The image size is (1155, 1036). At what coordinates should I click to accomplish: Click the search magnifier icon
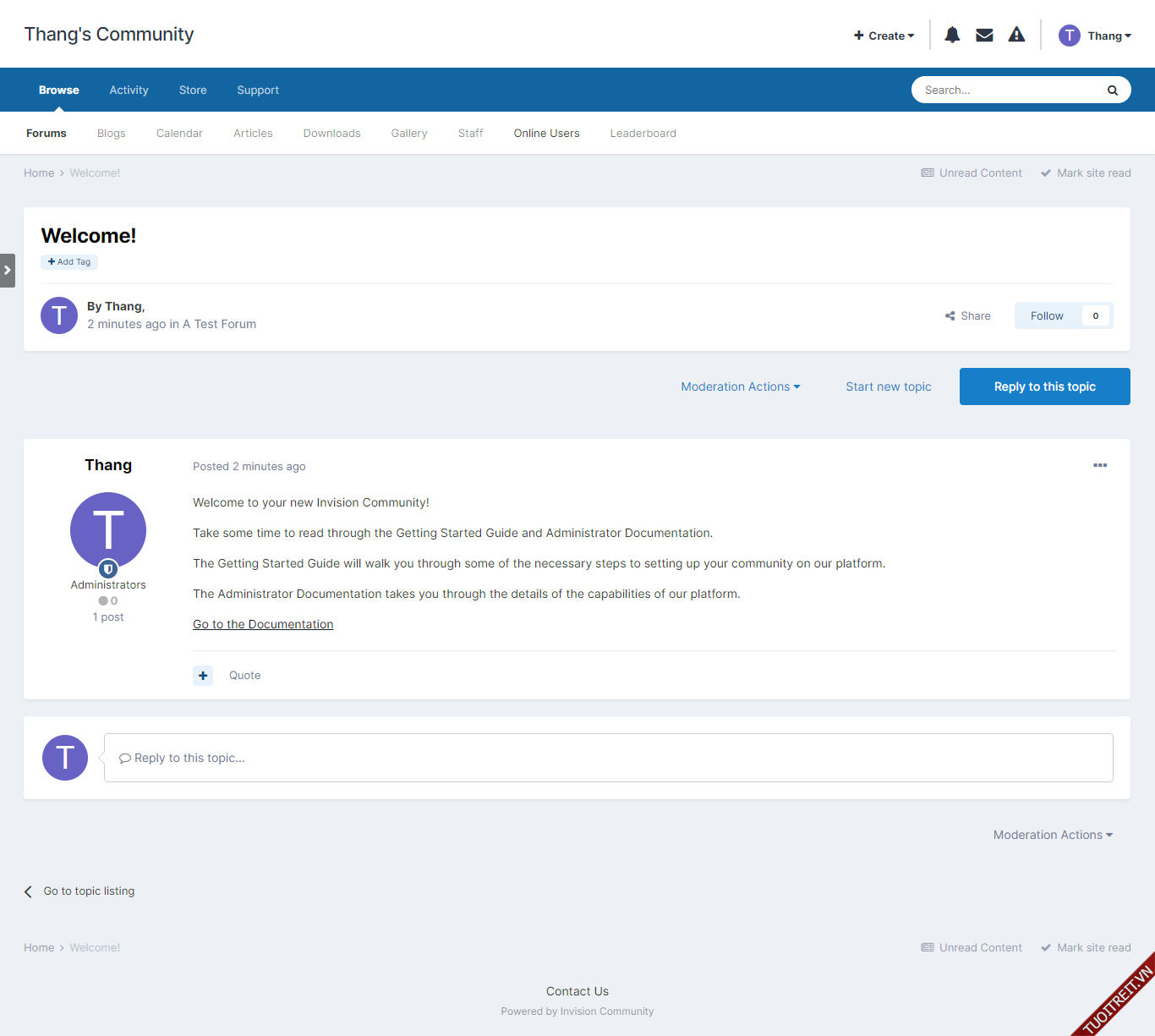point(1112,90)
